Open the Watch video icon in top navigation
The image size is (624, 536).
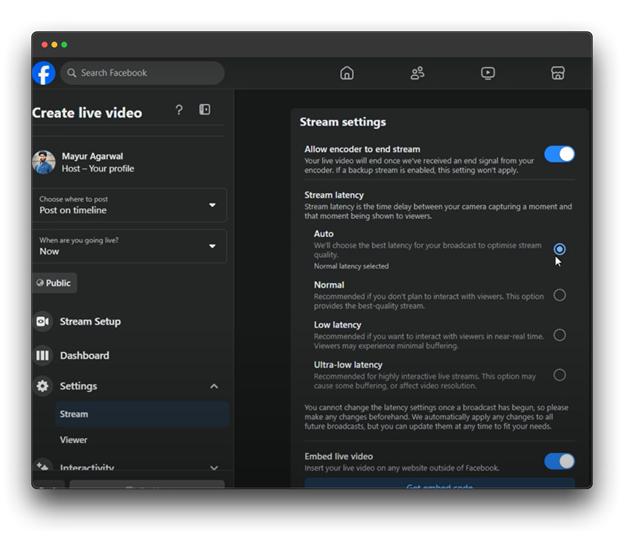click(488, 73)
